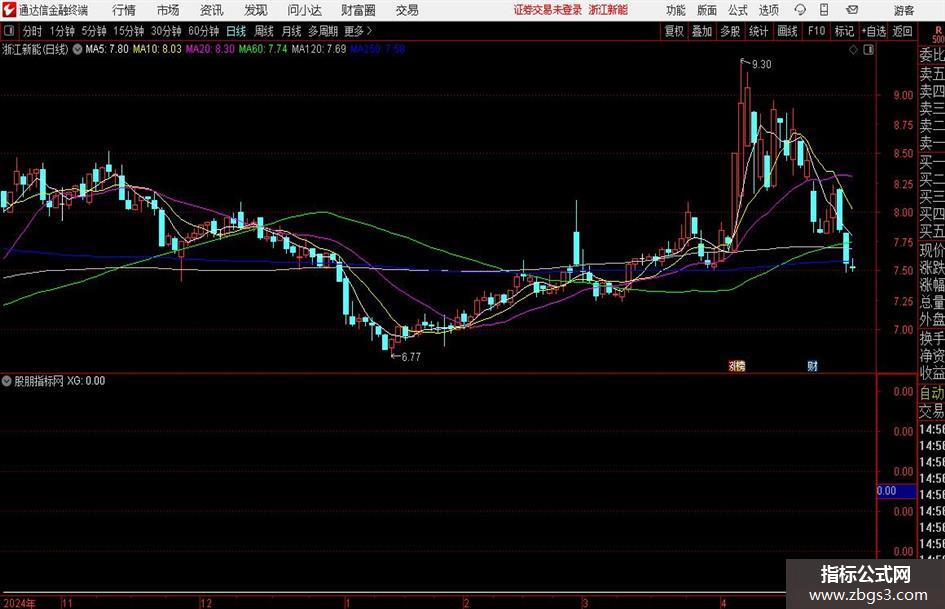The width and height of the screenshot is (945, 609).
Task: Open the 公式 menu
Action: [x=738, y=10]
